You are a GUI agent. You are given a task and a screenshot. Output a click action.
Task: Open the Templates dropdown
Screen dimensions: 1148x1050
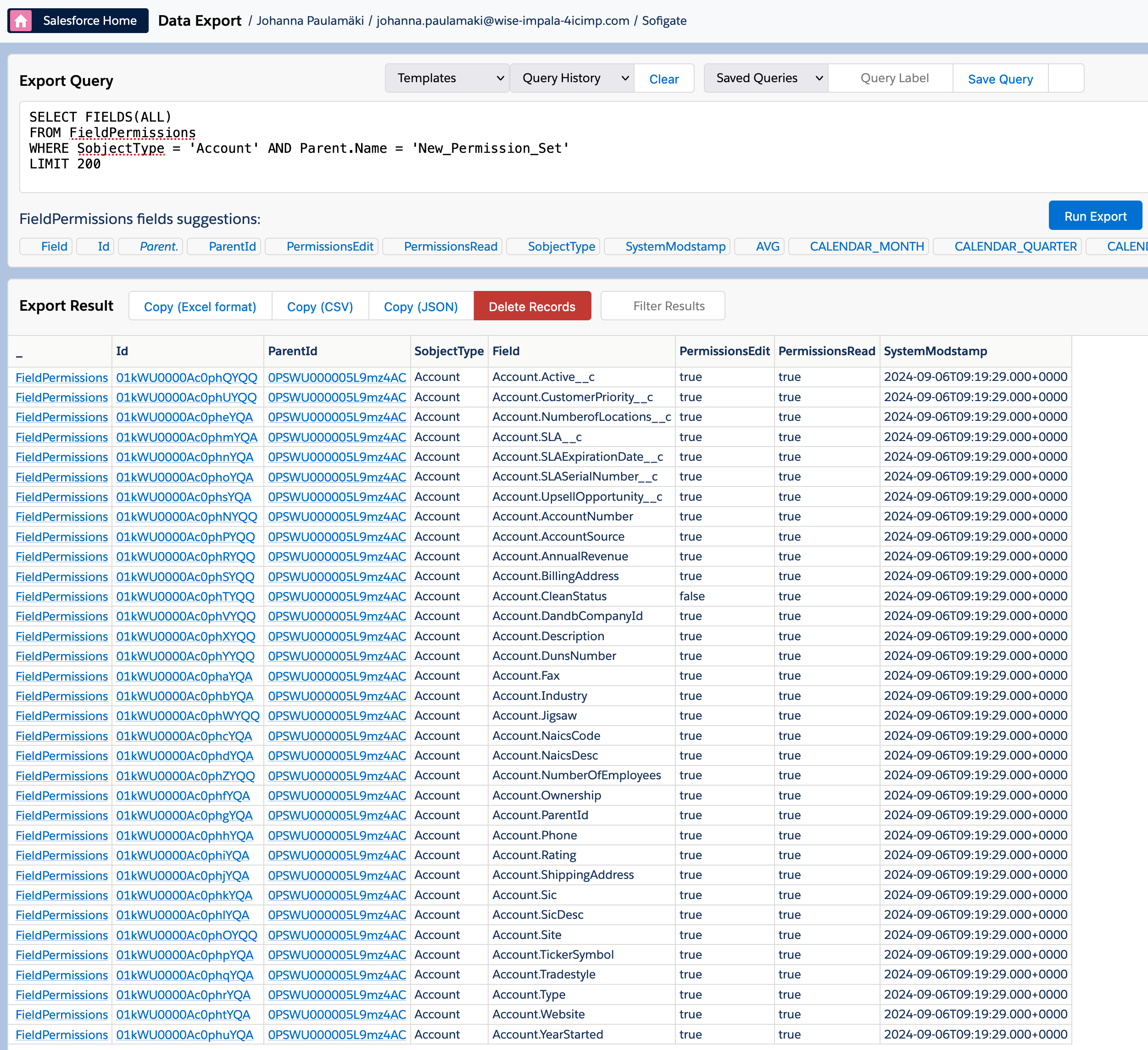click(x=447, y=78)
